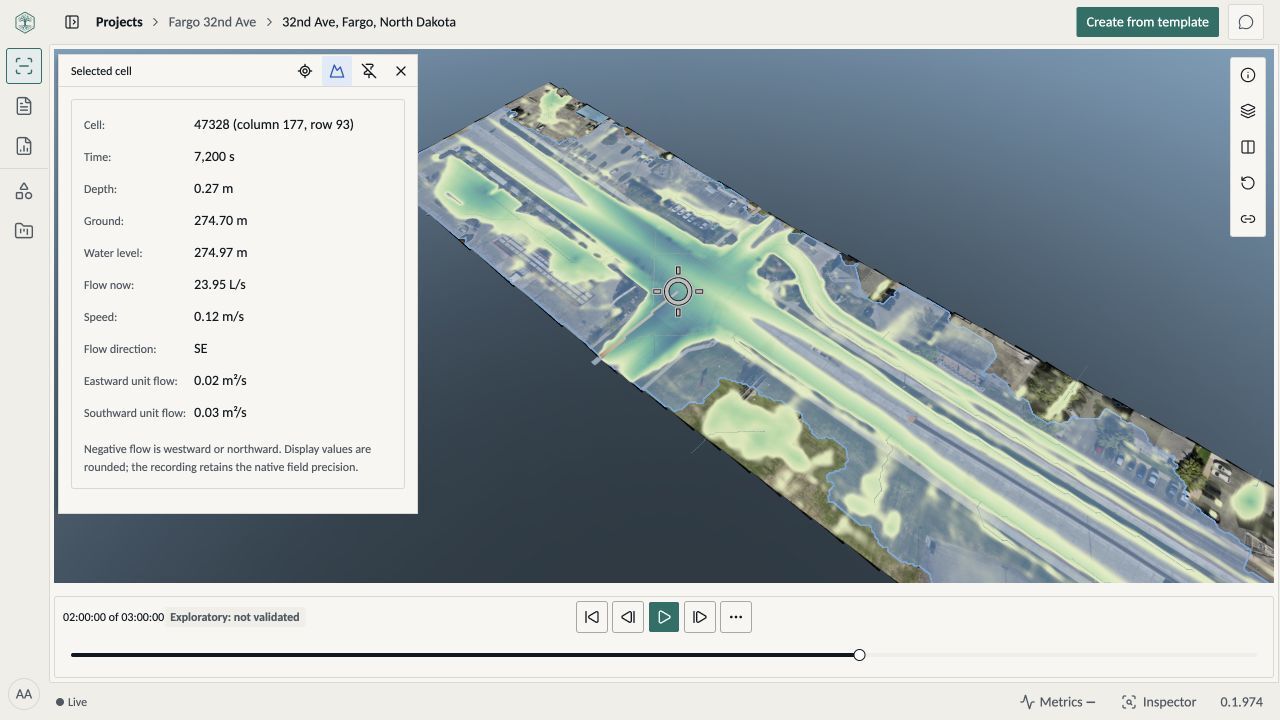Toggle the unpin panel icon
Screen dimensions: 1280x720
(x=369, y=71)
